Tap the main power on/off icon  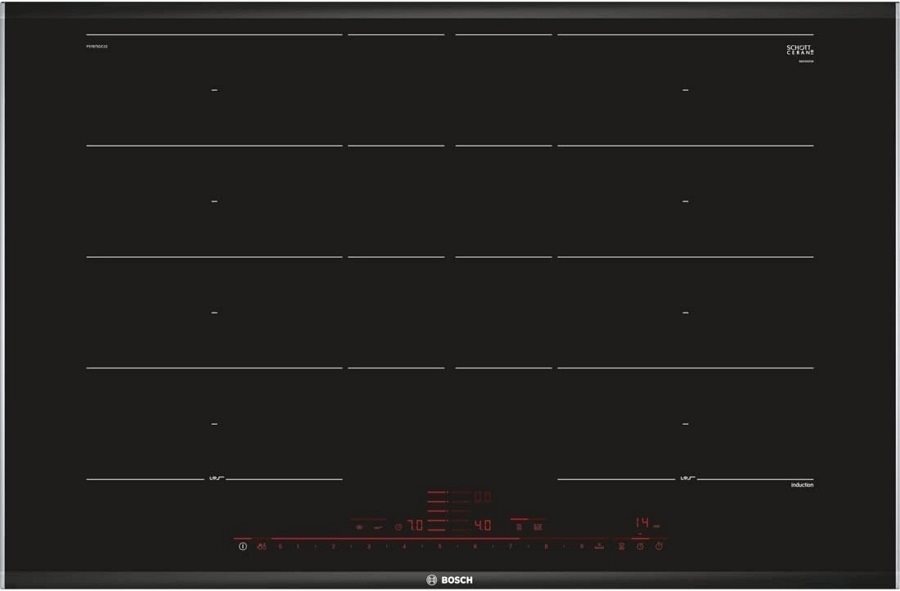click(658, 546)
